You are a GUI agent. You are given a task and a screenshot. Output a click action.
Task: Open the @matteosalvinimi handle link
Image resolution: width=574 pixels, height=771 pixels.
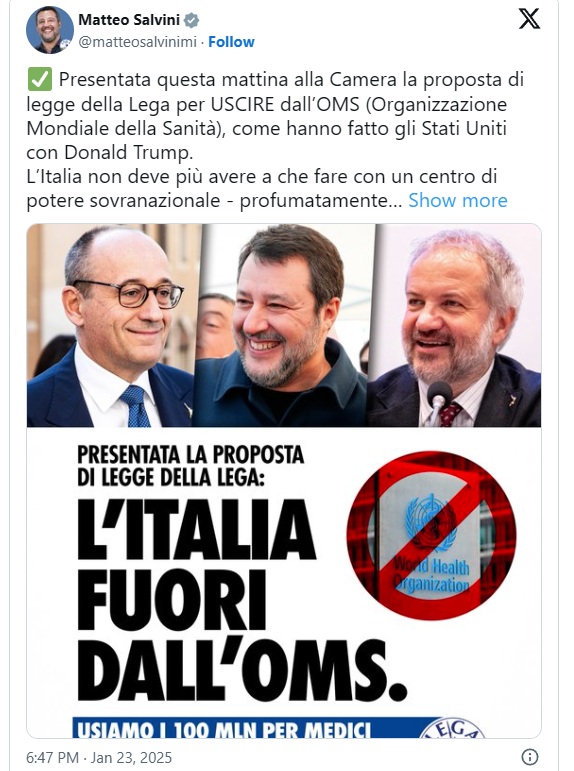(x=137, y=42)
